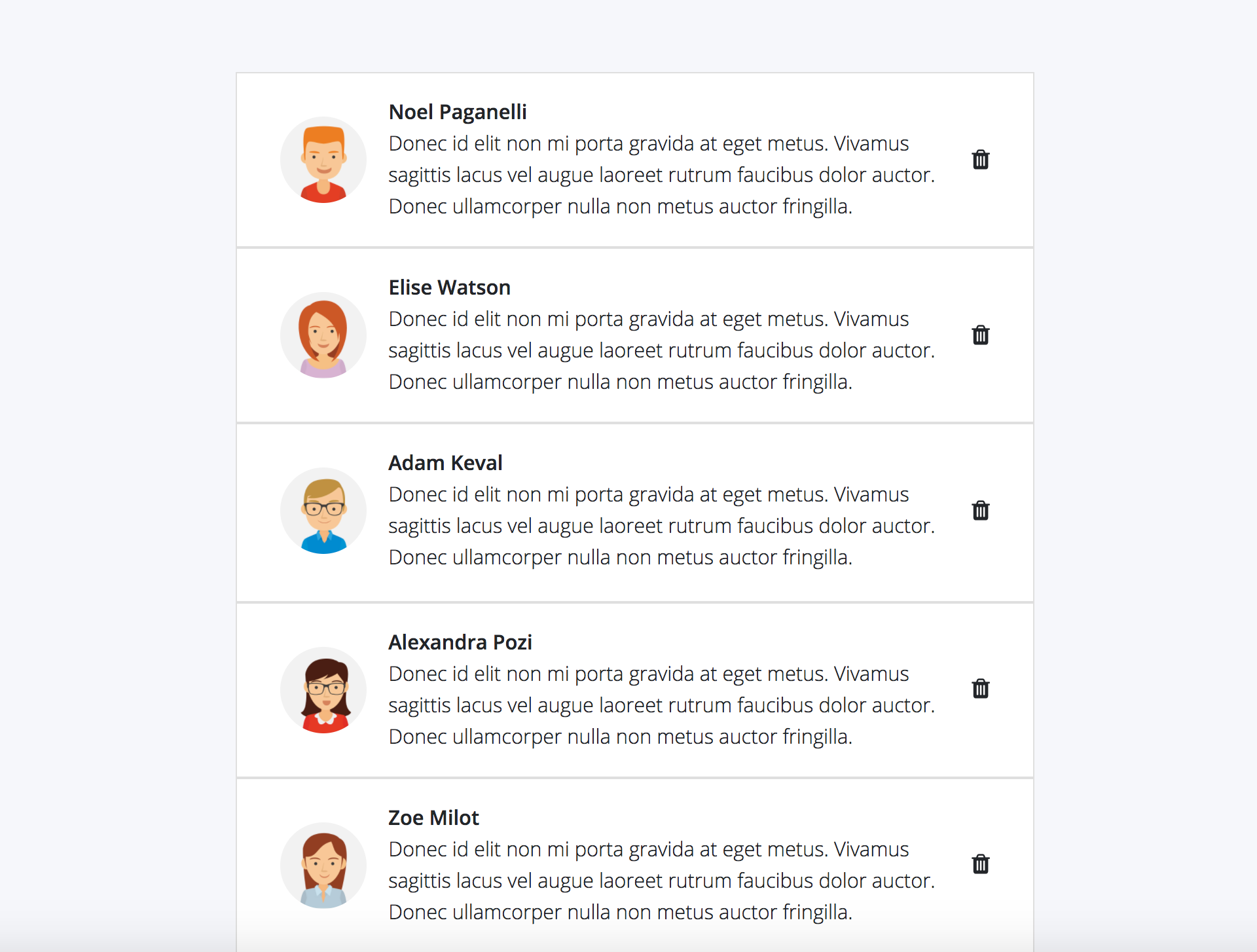
Task: Select the name Zoe Milot
Action: click(x=433, y=817)
